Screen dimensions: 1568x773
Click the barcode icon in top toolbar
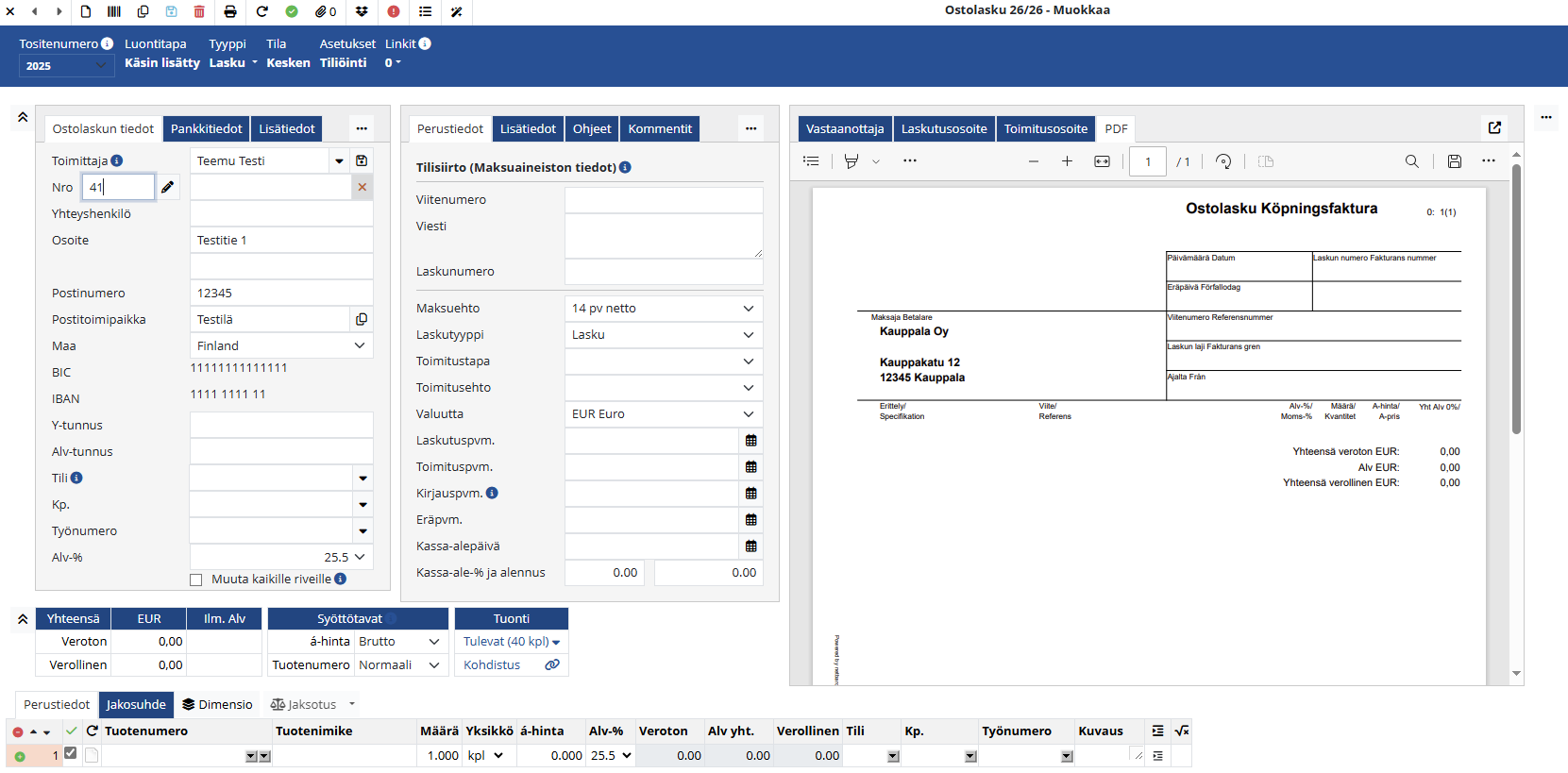coord(114,11)
